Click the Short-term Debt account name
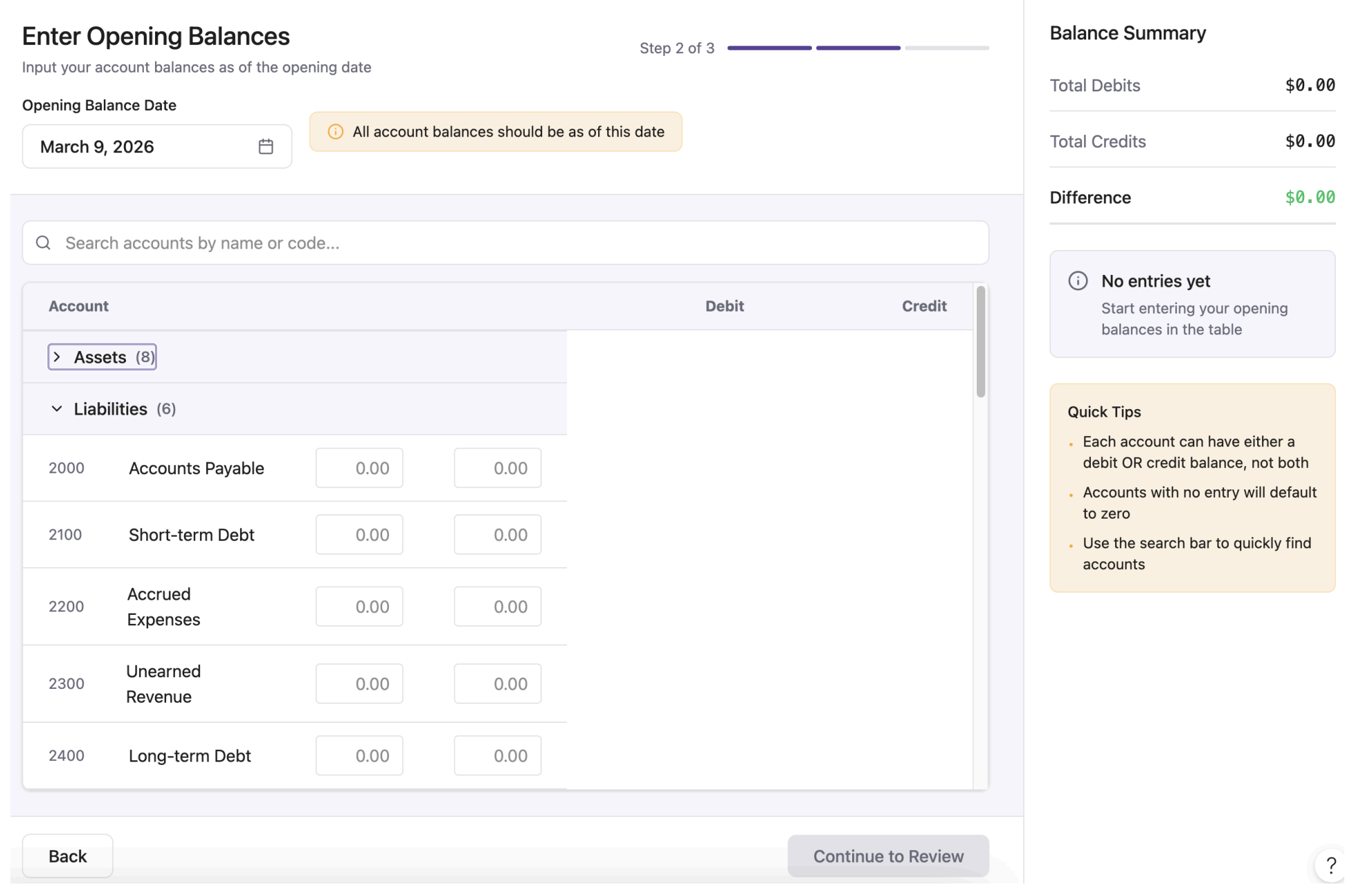This screenshot has width=1372, height=889. click(x=192, y=535)
